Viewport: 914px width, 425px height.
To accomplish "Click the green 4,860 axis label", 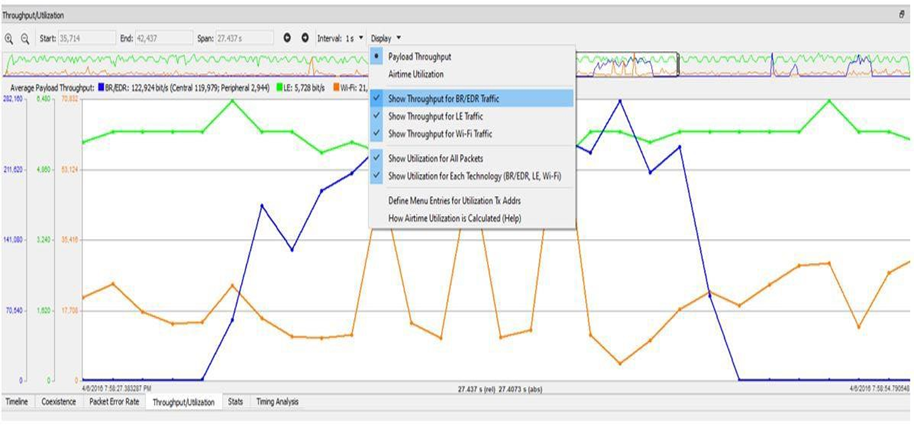I will pos(43,170).
